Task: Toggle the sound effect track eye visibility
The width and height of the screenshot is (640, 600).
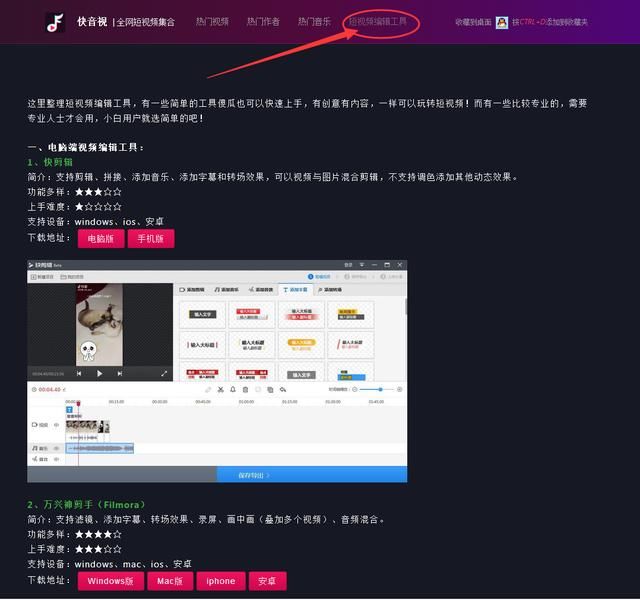Action: tap(56, 459)
